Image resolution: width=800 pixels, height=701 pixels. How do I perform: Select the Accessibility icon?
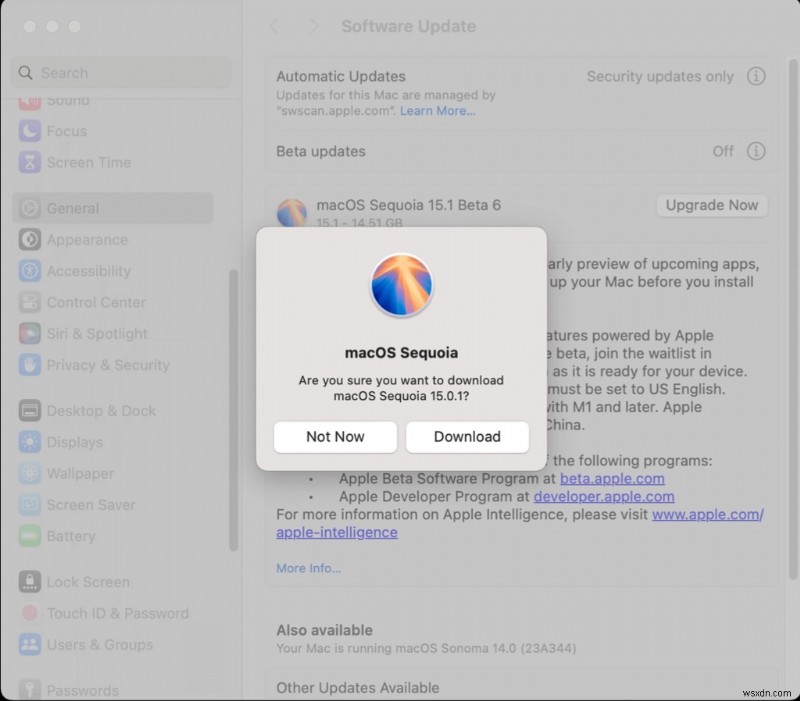[x=30, y=271]
